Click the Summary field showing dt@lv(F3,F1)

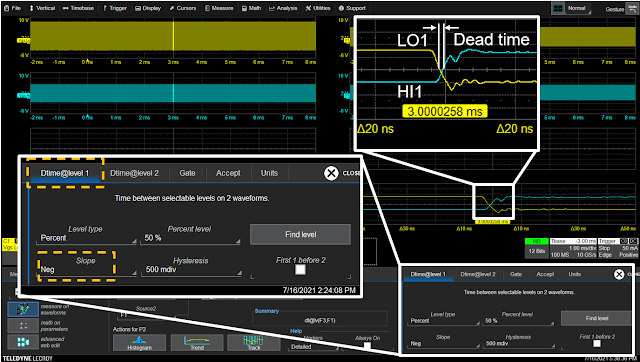[x=320, y=320]
